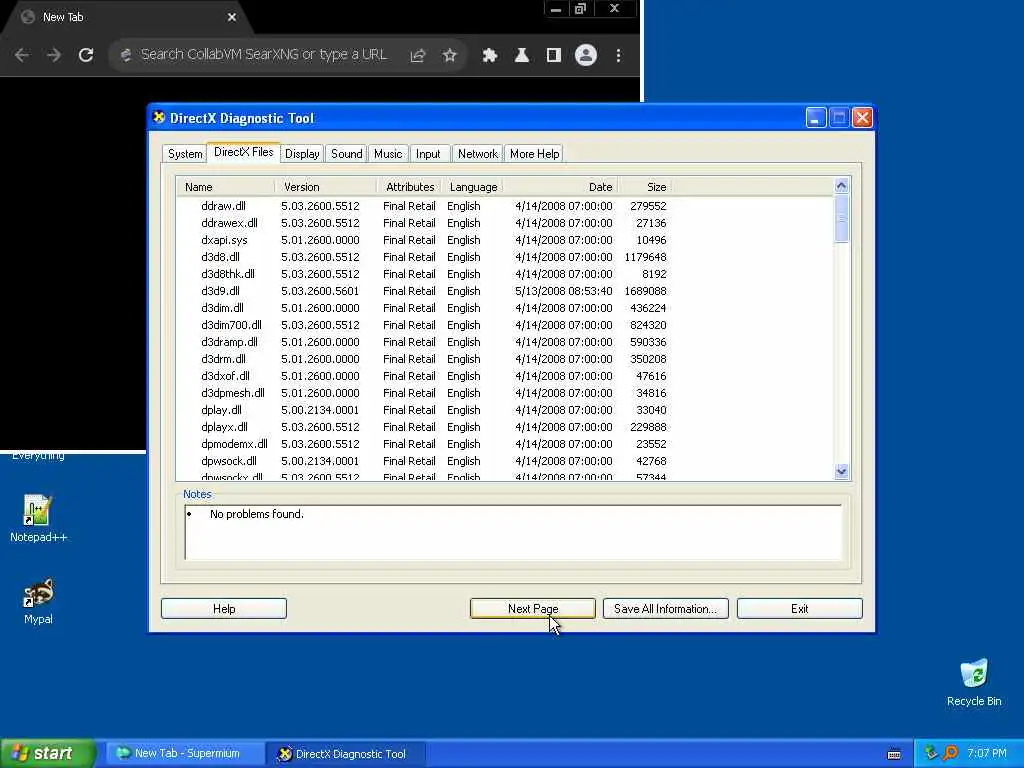Click the DirectX title bar icon
The image size is (1024, 768).
159,118
